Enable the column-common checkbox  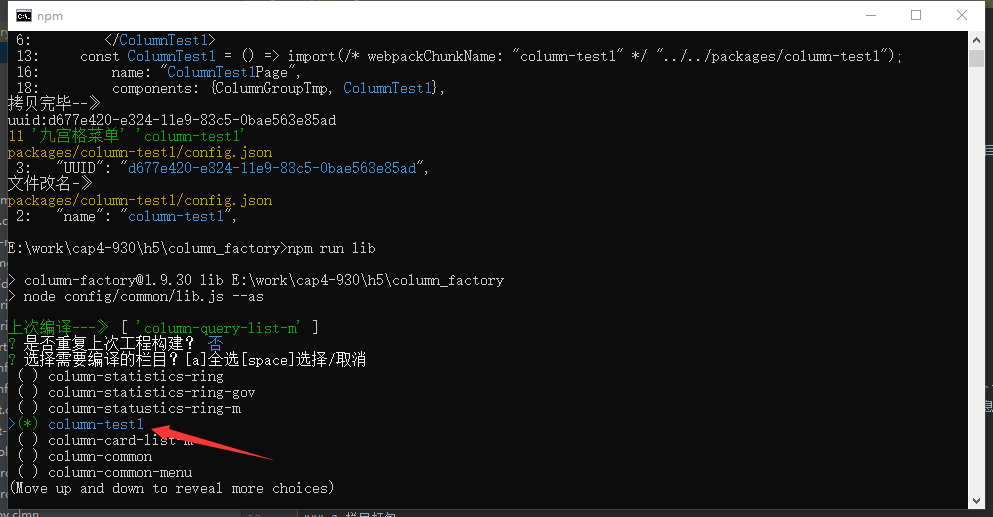pos(28,457)
